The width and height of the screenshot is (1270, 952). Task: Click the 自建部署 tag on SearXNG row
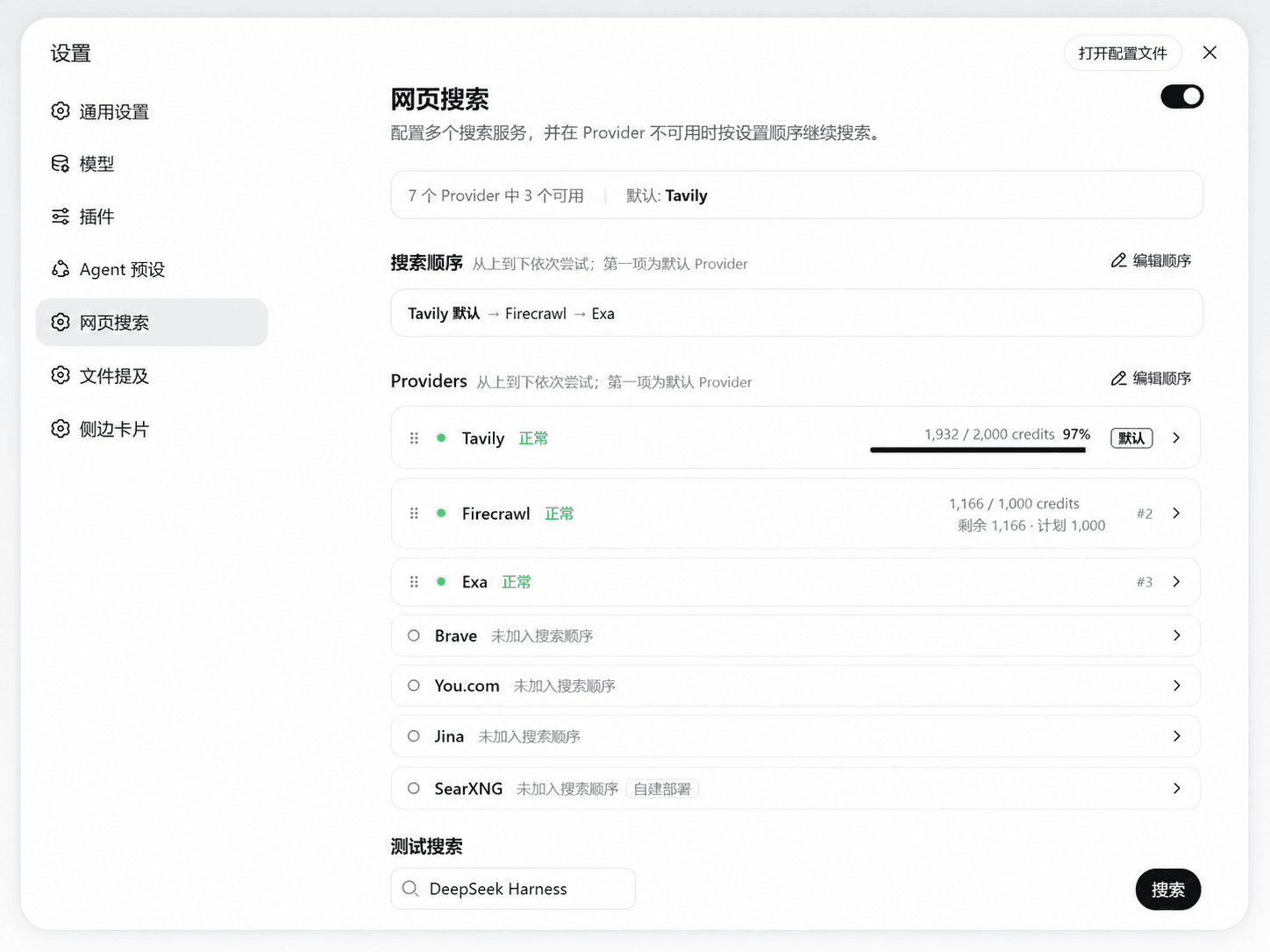point(662,789)
